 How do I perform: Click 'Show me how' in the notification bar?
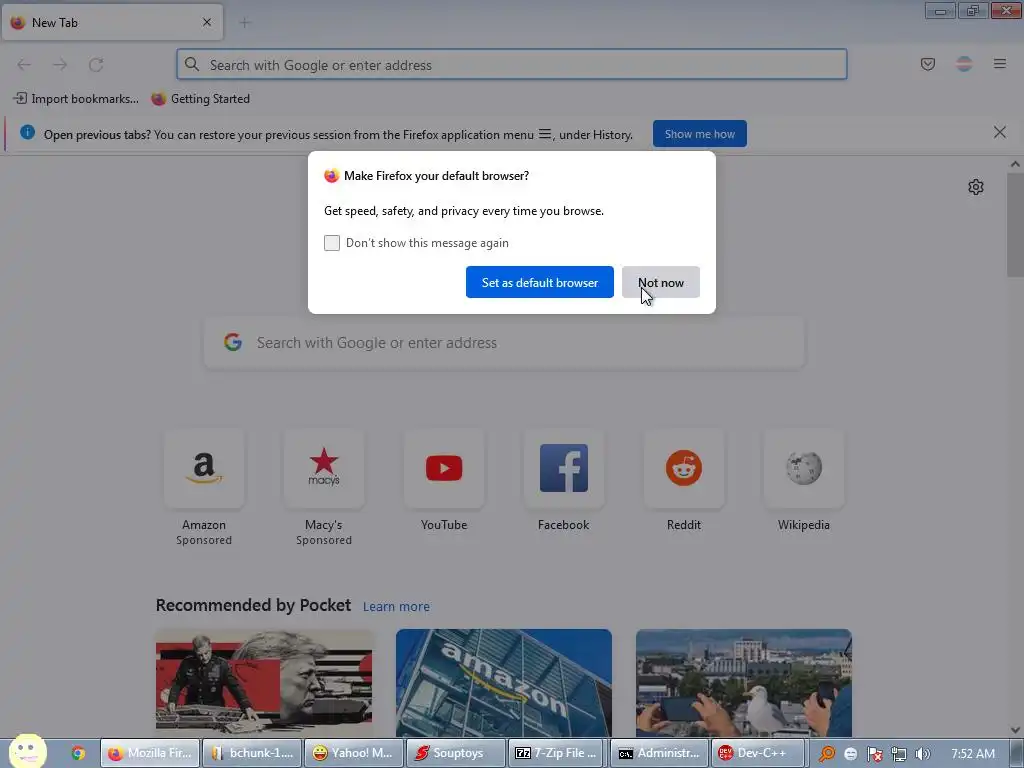[x=699, y=134]
